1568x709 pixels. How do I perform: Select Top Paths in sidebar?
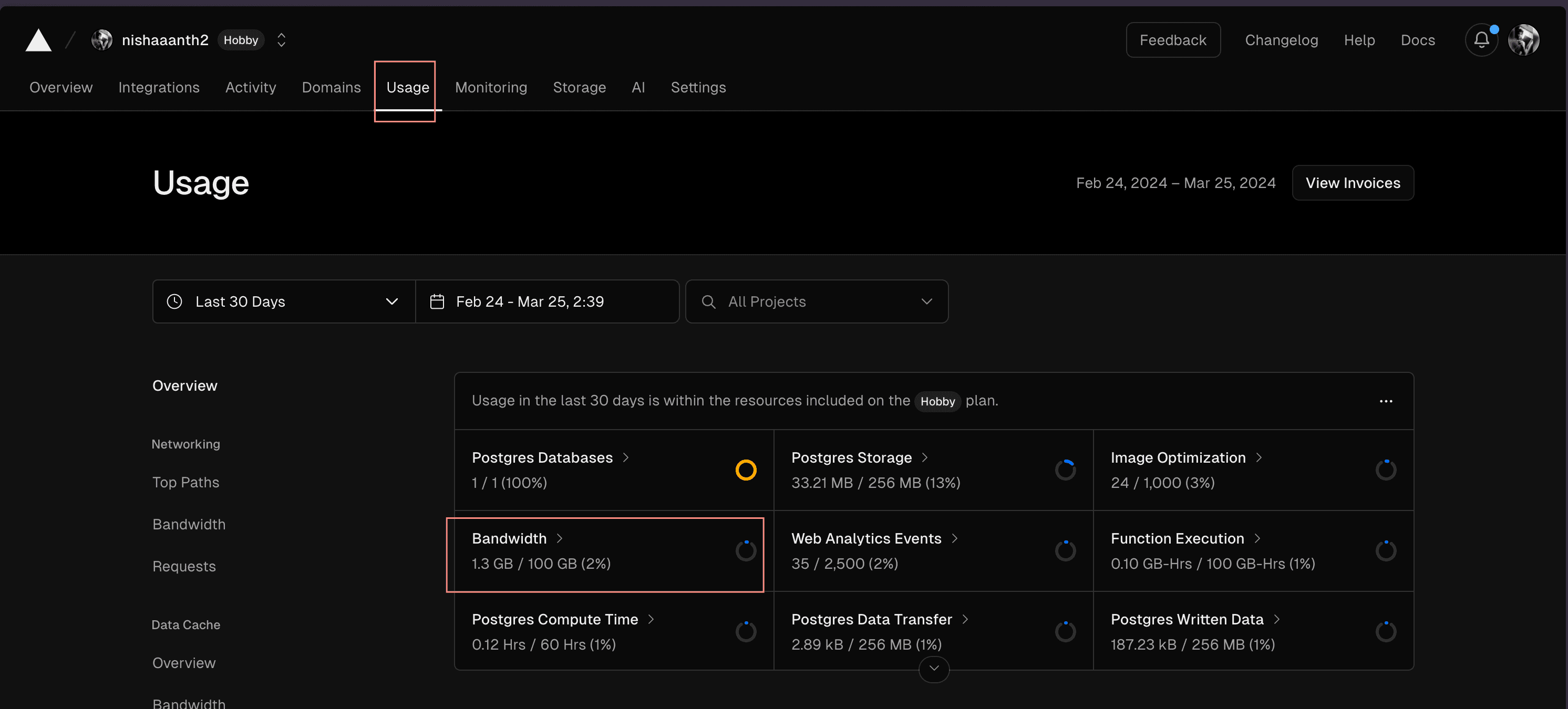[185, 483]
